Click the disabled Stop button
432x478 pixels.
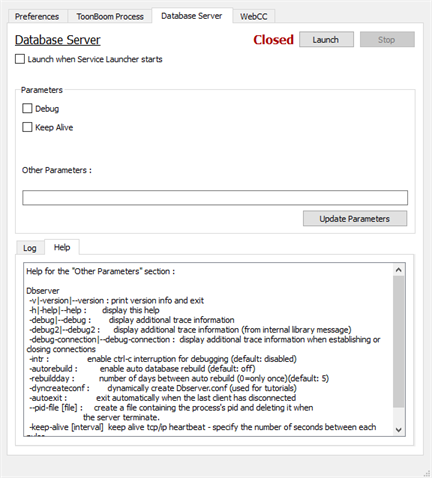tap(387, 40)
